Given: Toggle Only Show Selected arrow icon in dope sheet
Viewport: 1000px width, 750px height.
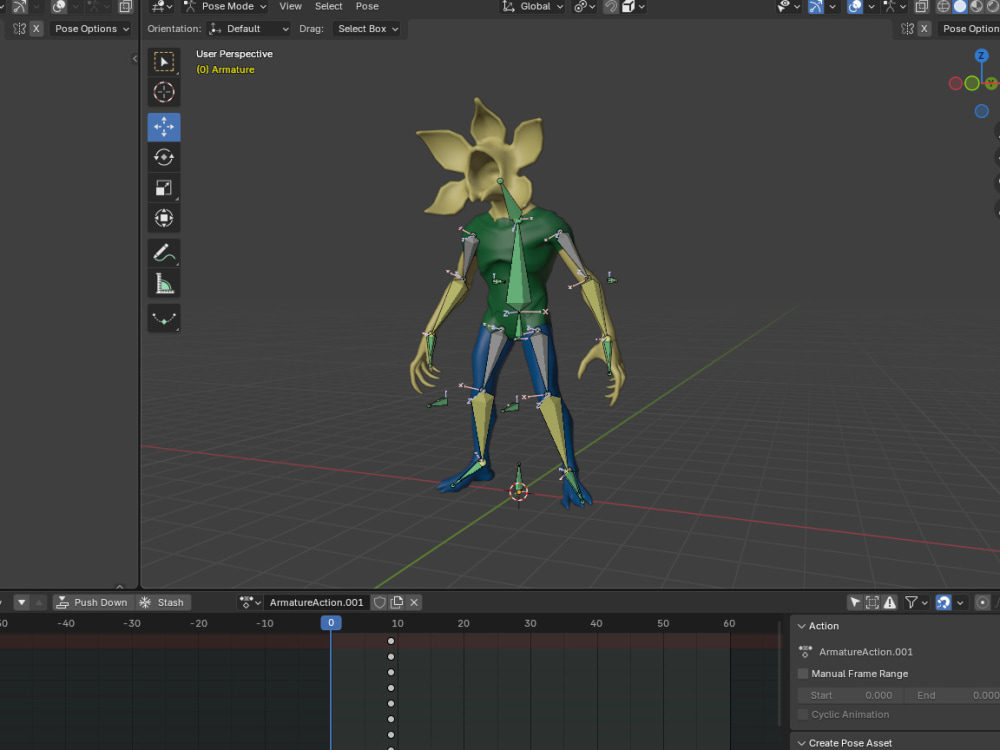Looking at the screenshot, I should click(x=855, y=602).
